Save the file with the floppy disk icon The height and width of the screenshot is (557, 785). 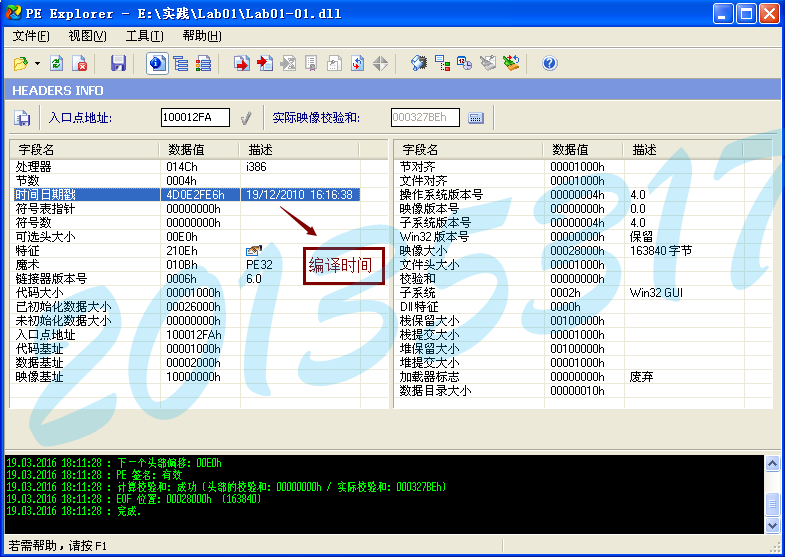tap(118, 64)
